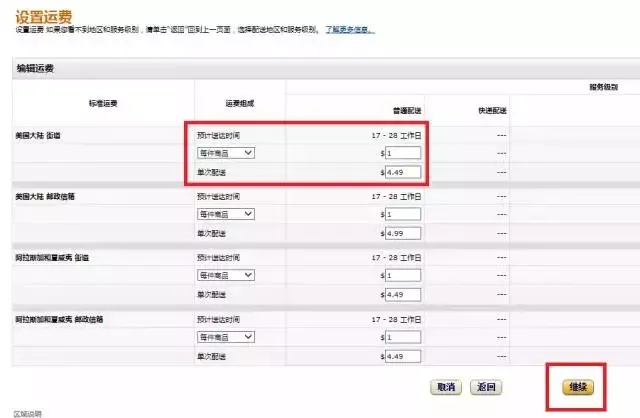Select the 阿拉斯加和夏威夷 街道 row label
This screenshot has width=640, height=418.
(52, 258)
